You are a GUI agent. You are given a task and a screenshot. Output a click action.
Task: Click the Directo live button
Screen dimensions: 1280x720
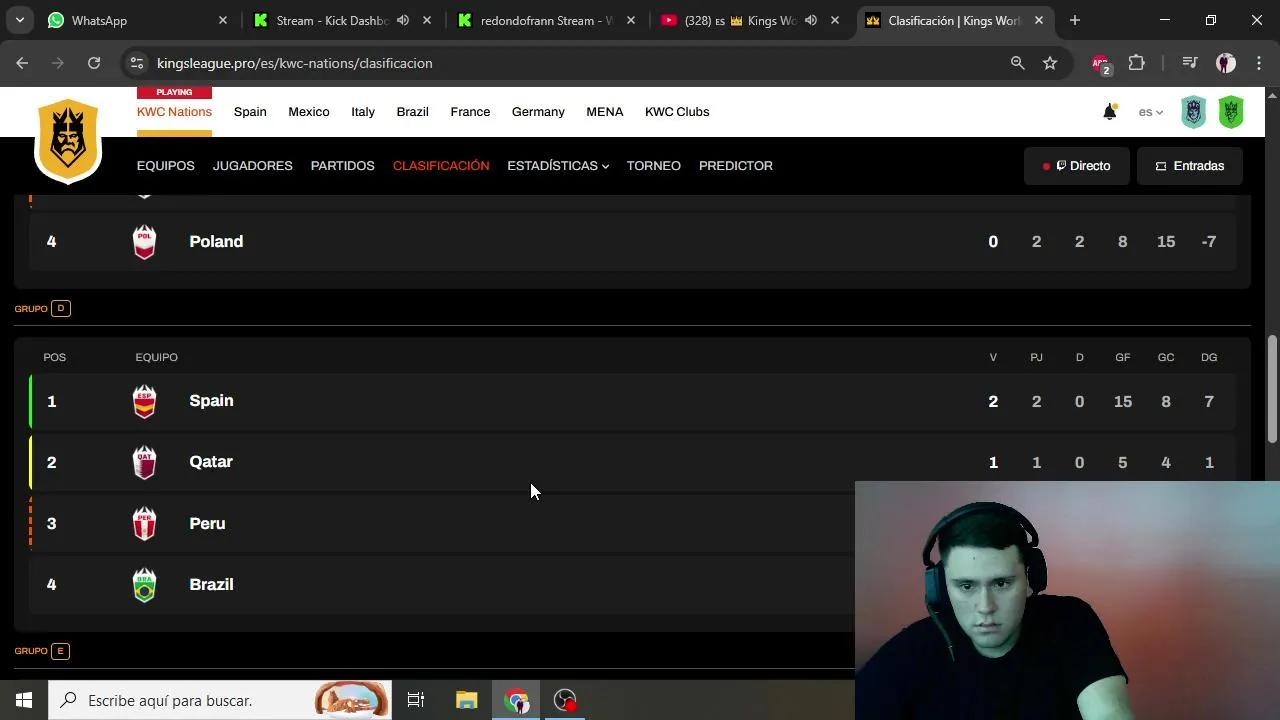(x=1077, y=166)
